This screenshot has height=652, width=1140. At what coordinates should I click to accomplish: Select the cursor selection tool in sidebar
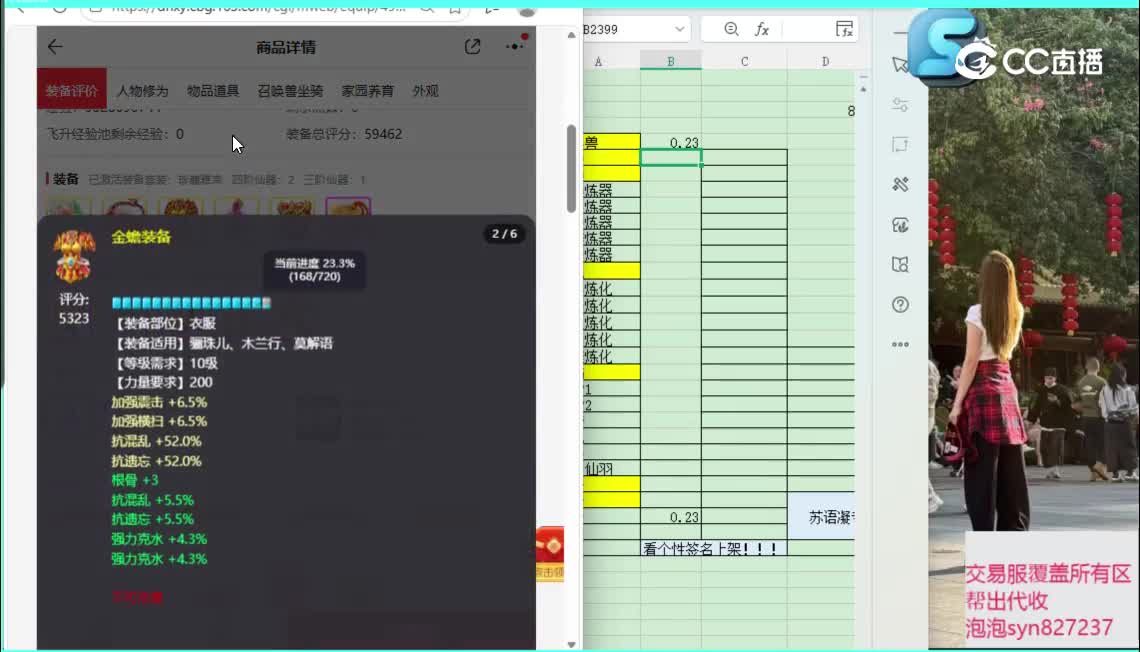click(900, 65)
